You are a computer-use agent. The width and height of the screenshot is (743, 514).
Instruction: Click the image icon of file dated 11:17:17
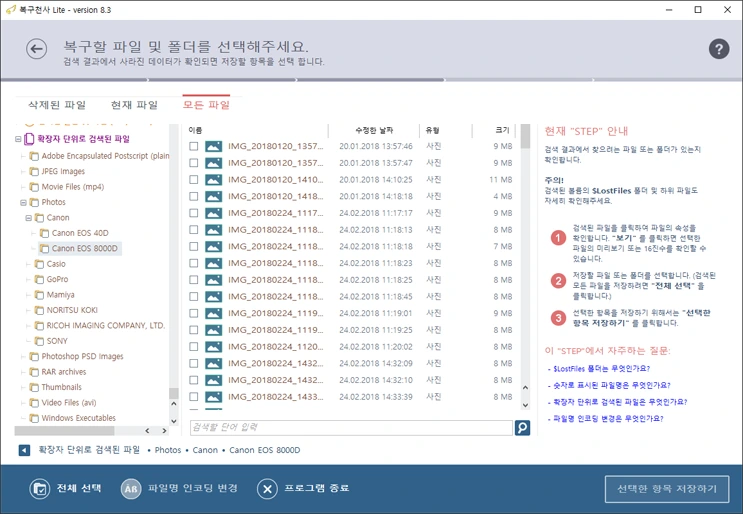[214, 213]
